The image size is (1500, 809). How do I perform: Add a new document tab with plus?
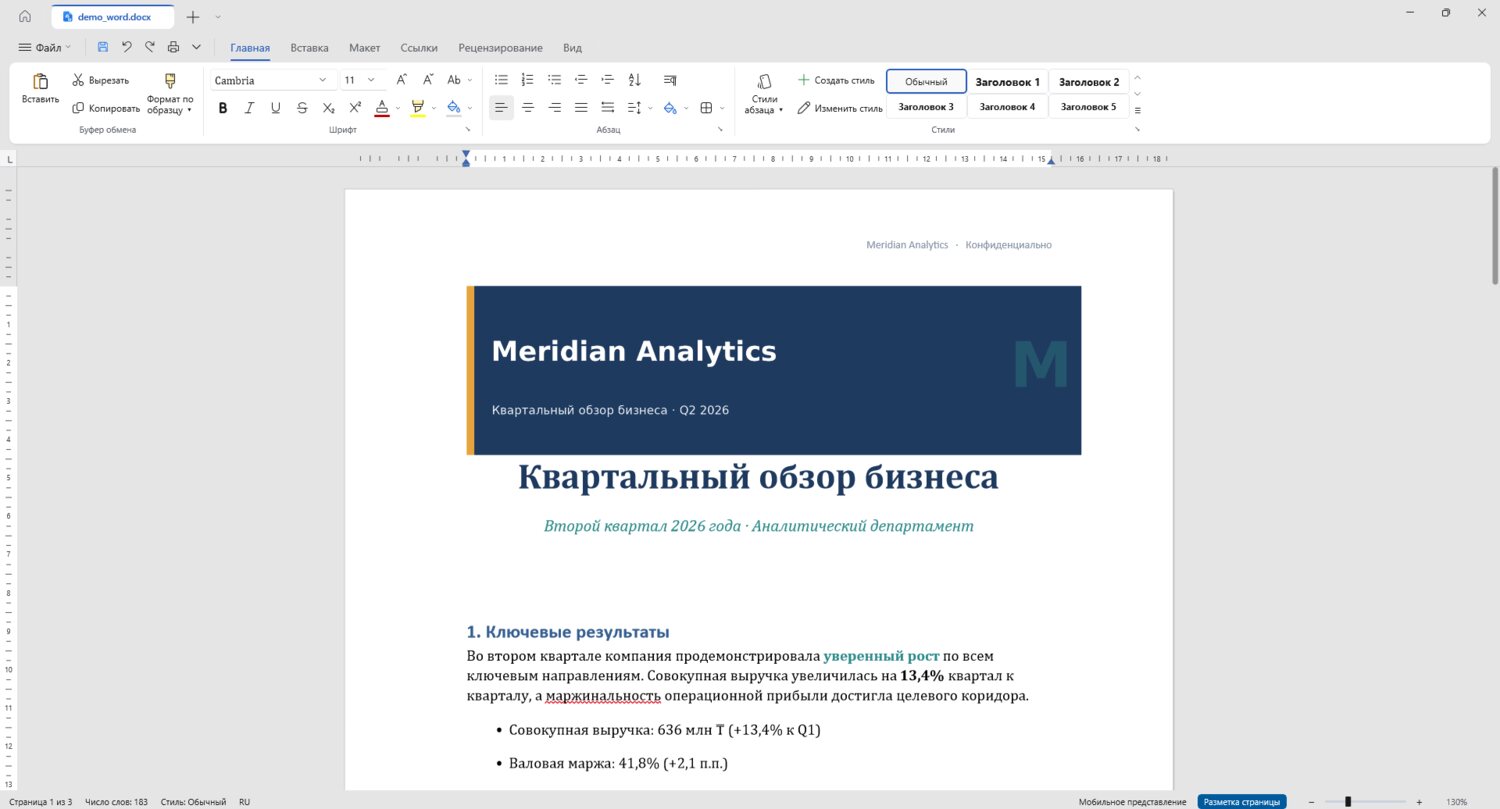[x=193, y=17]
